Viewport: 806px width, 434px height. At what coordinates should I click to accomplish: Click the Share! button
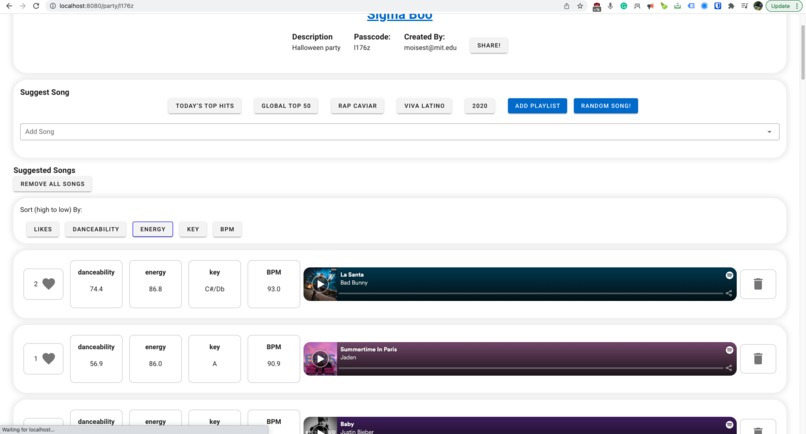[488, 45]
